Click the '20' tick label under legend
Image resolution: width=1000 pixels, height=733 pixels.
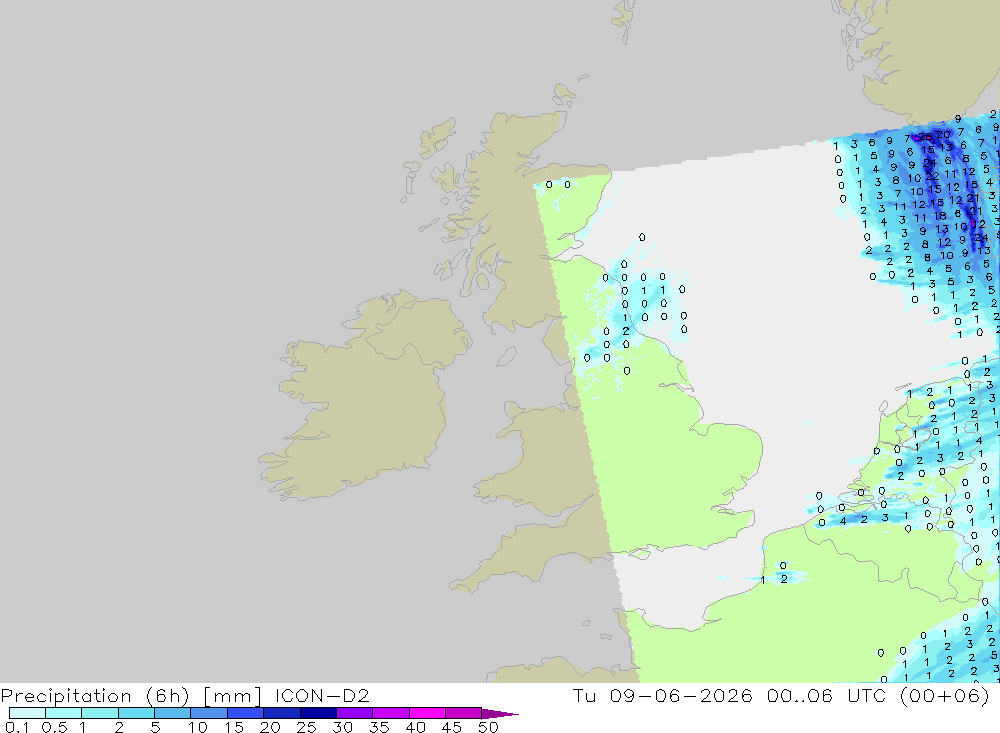pos(270,727)
